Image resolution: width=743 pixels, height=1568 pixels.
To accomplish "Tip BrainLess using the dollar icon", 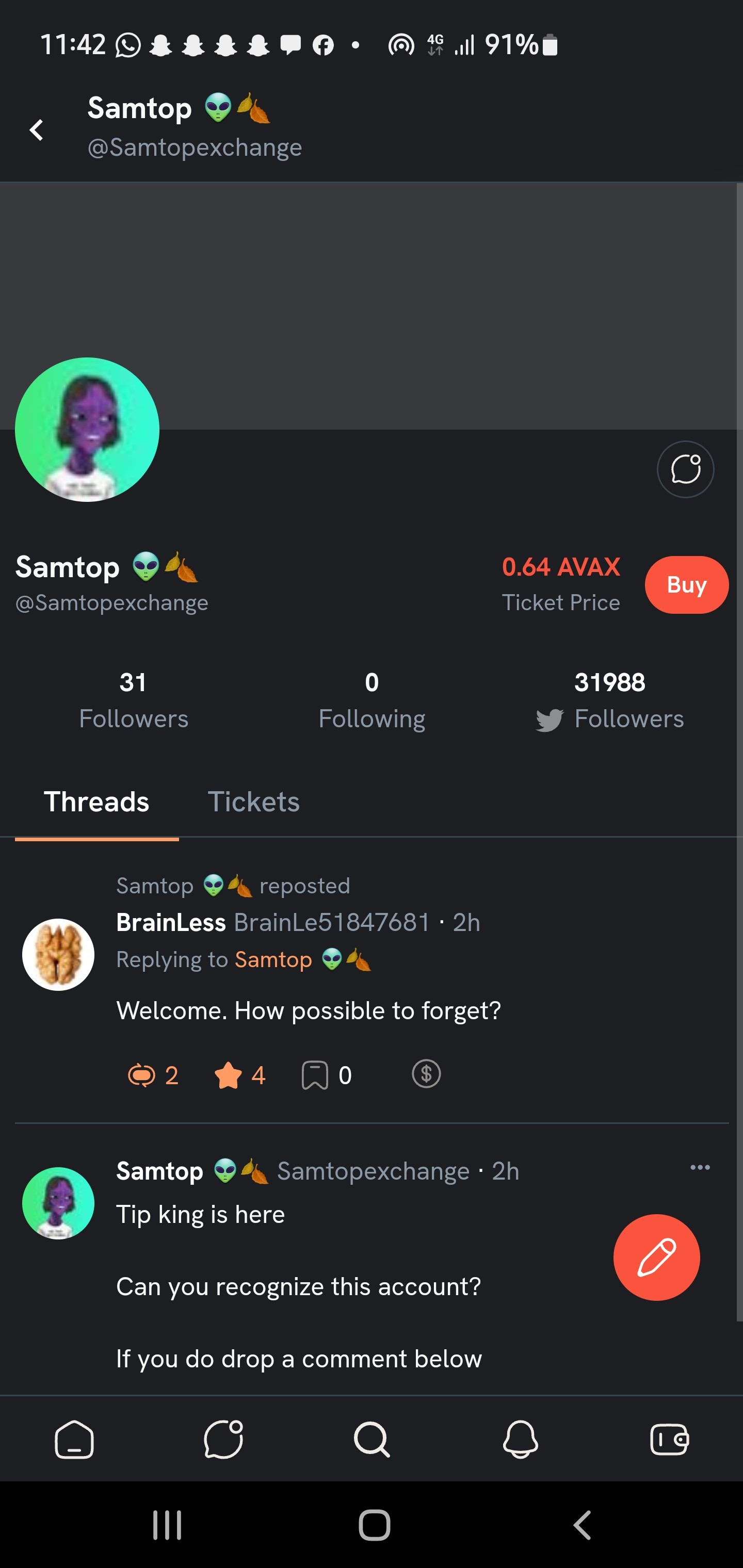I will pos(426,1074).
